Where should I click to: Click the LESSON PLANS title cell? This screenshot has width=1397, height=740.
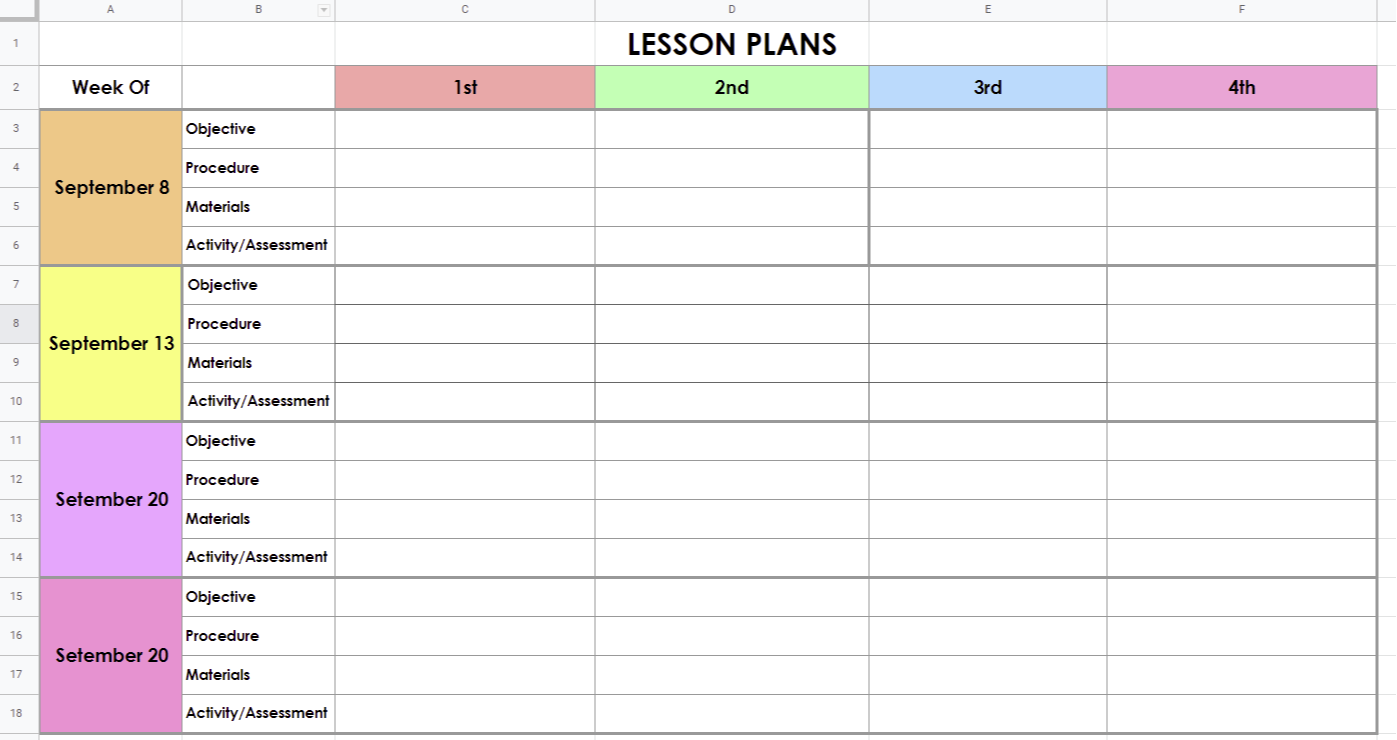click(732, 44)
